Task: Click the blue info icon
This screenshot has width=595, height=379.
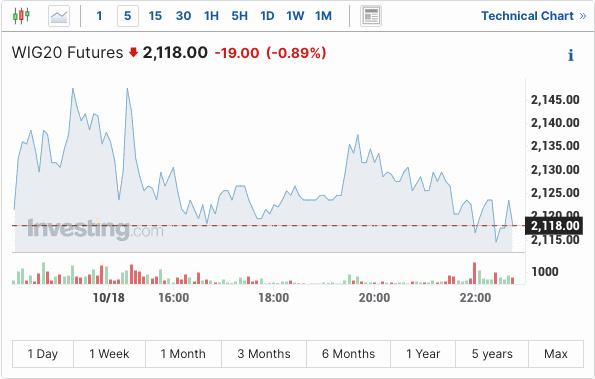Action: coord(571,55)
